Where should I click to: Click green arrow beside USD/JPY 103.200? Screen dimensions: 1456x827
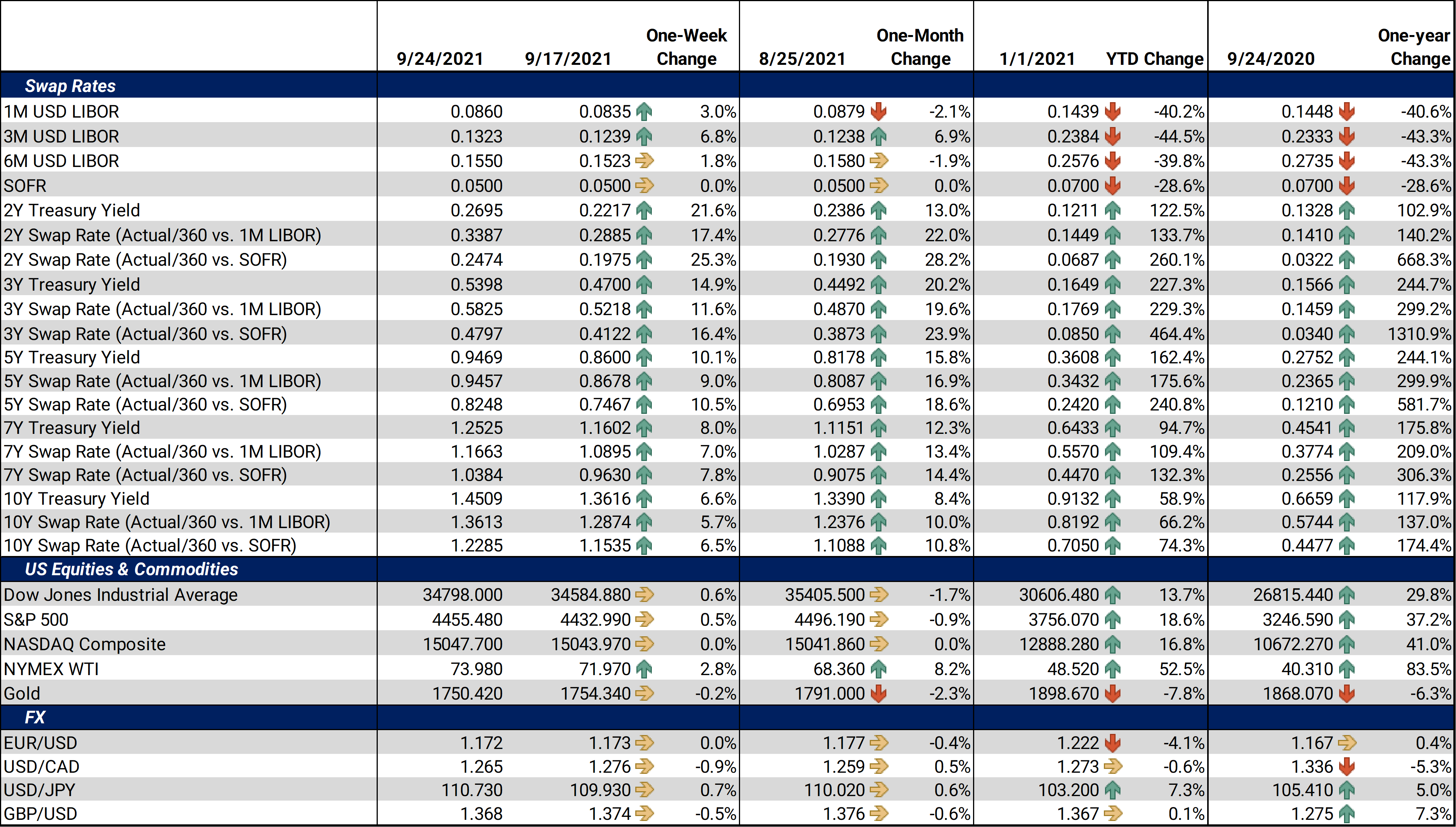pos(1112,790)
